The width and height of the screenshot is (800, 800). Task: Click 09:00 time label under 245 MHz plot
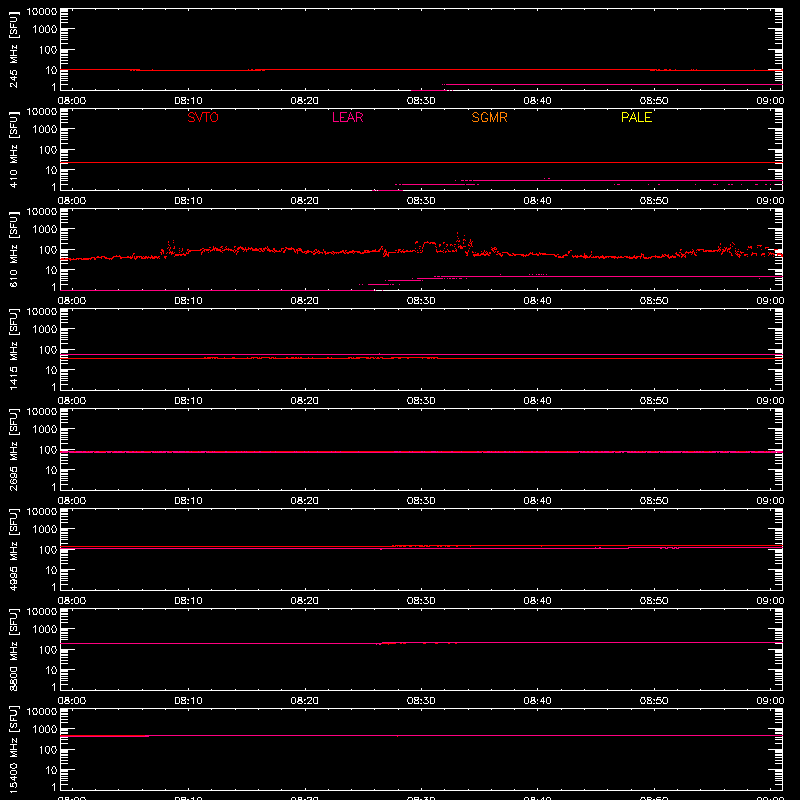coord(770,101)
